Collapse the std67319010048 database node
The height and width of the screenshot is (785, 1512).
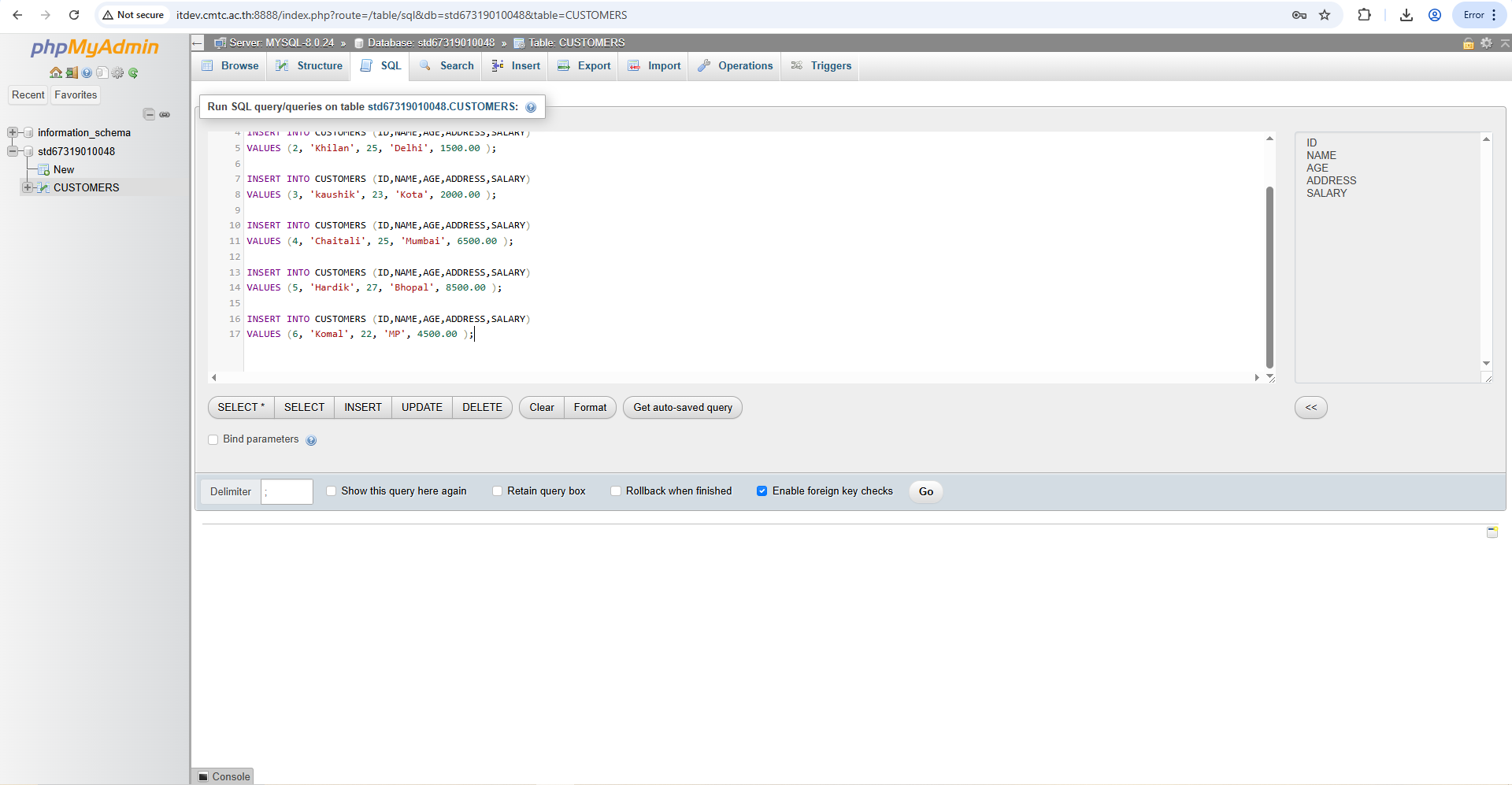click(x=13, y=151)
